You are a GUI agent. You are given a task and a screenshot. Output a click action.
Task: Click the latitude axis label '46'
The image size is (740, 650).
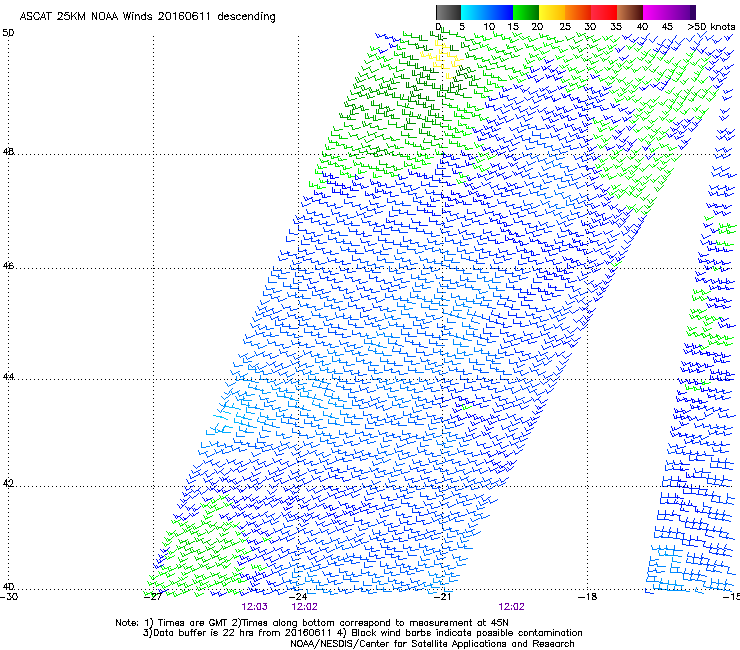click(x=8, y=266)
